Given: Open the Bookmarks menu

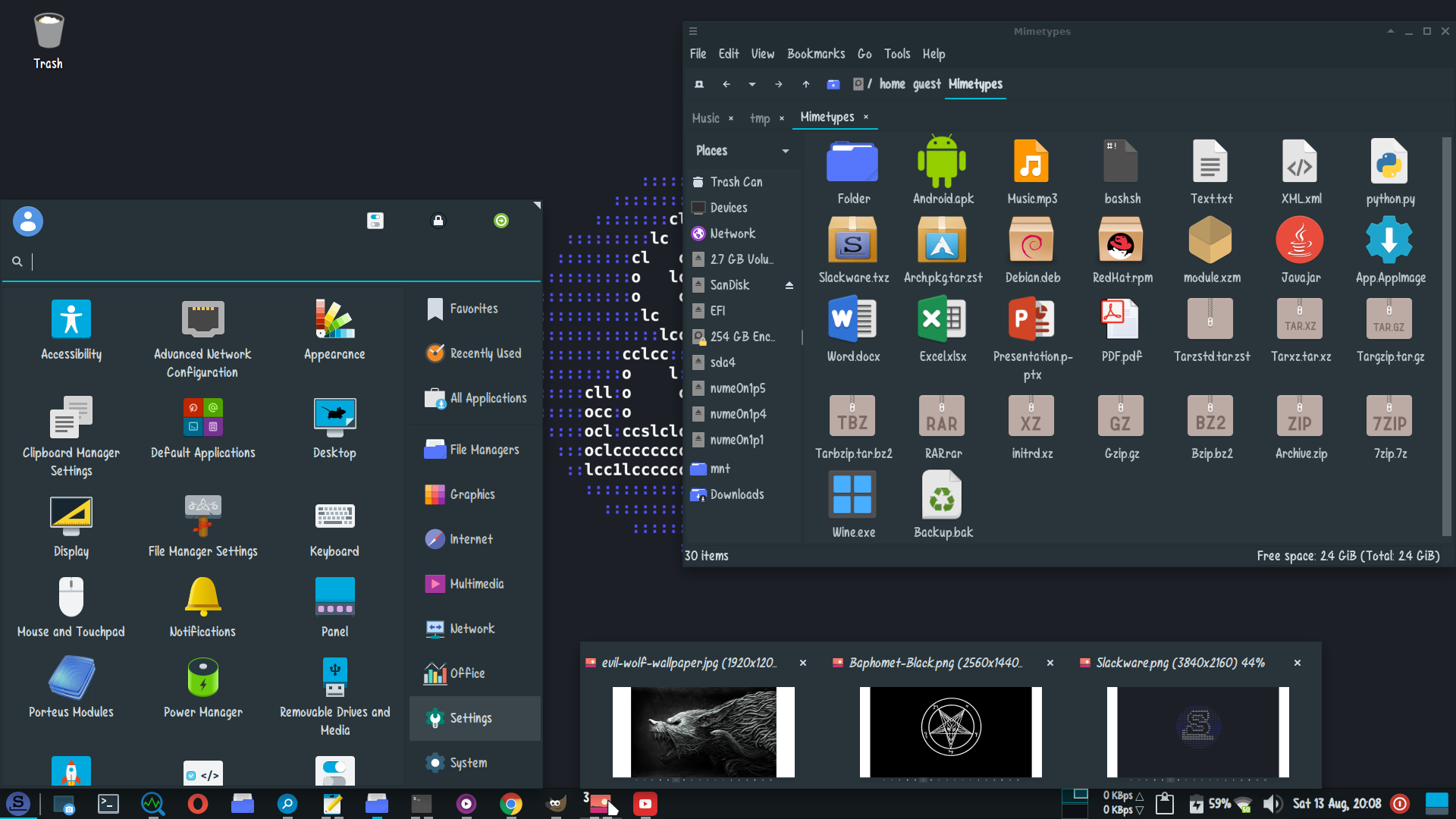Looking at the screenshot, I should (x=816, y=54).
